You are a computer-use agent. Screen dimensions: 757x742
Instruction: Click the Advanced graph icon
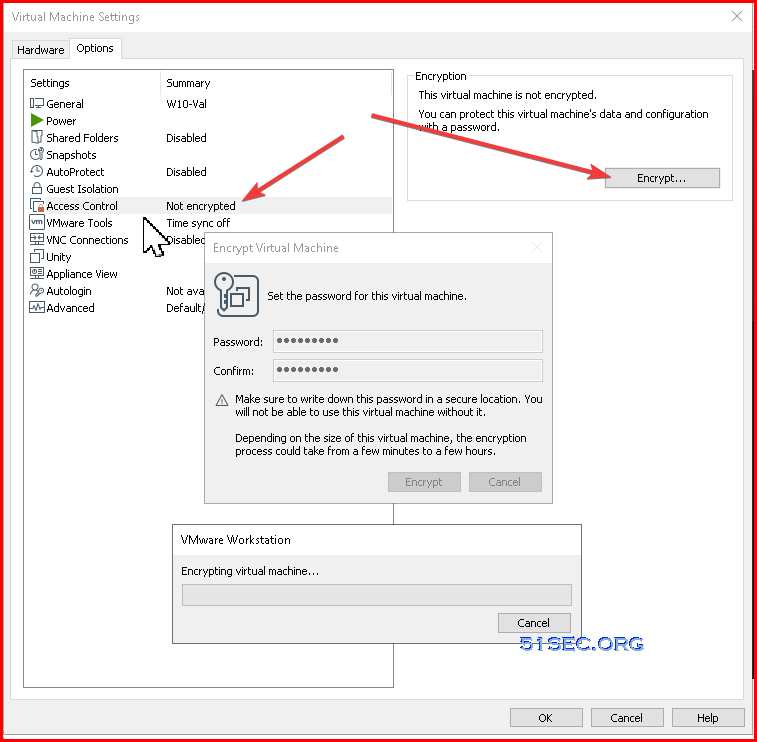37,307
